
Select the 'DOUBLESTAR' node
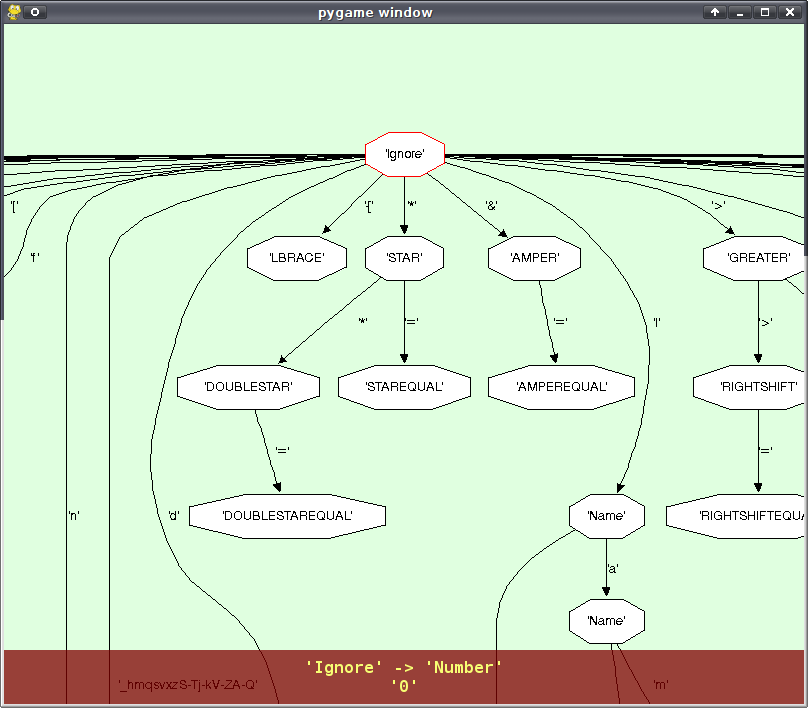(248, 387)
